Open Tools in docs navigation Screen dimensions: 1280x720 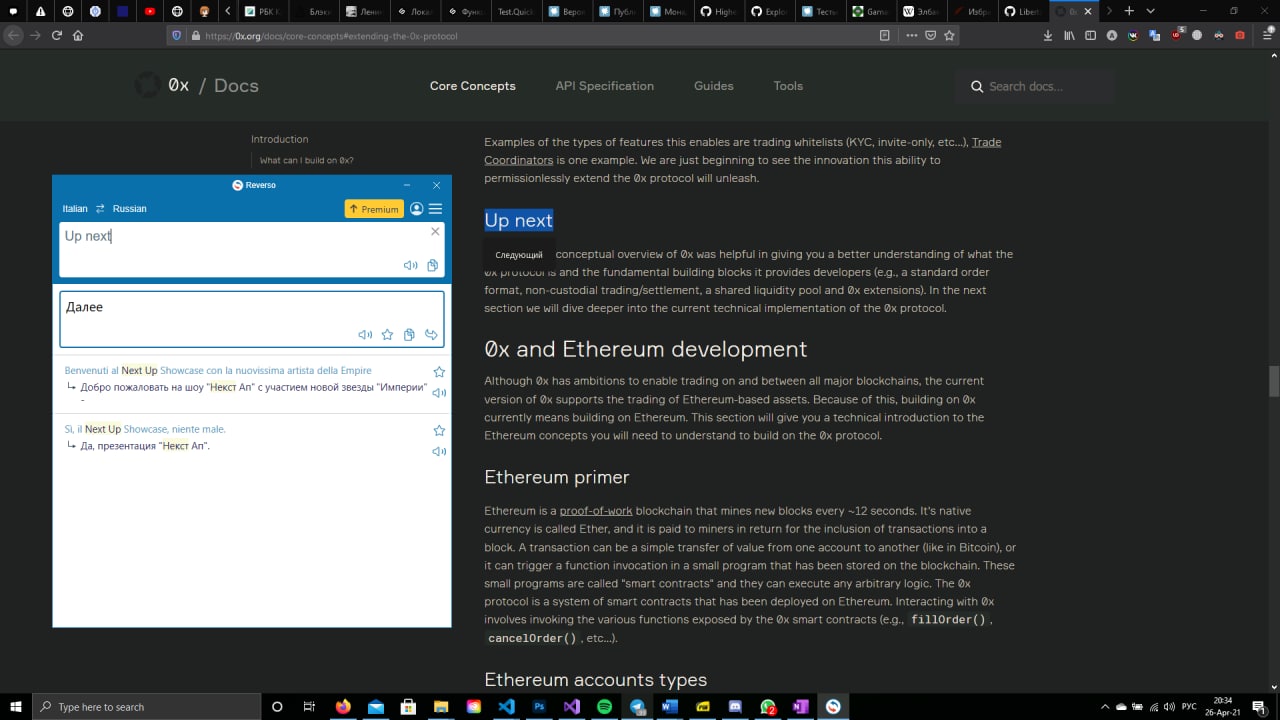pos(788,86)
